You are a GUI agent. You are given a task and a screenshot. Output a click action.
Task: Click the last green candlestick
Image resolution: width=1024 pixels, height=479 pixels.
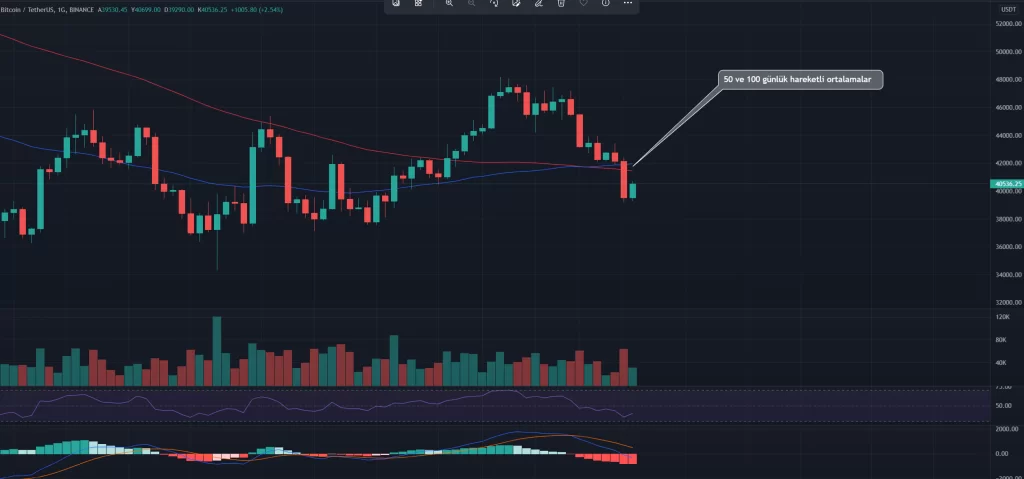coord(632,191)
